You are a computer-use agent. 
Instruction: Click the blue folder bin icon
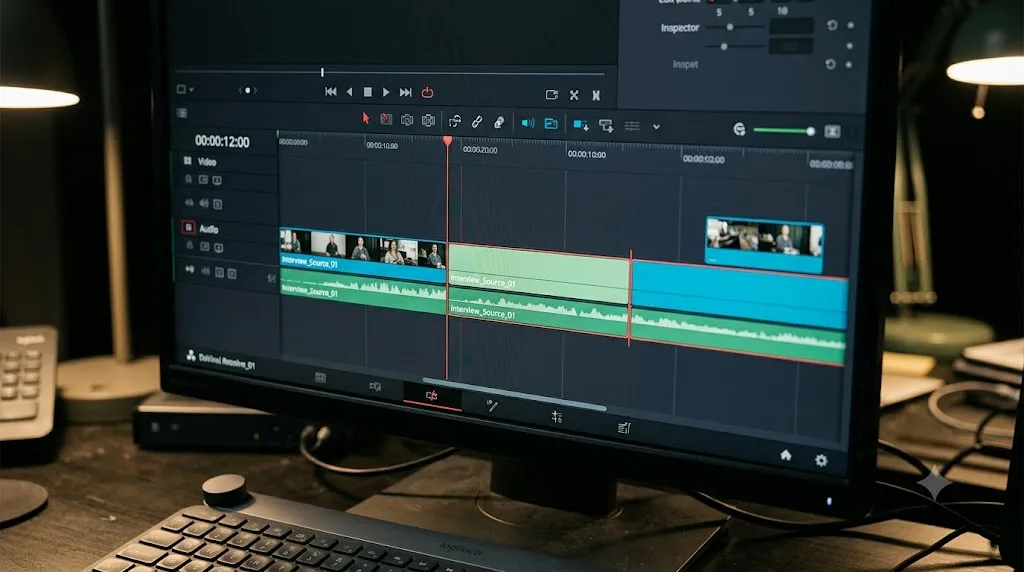coord(551,123)
